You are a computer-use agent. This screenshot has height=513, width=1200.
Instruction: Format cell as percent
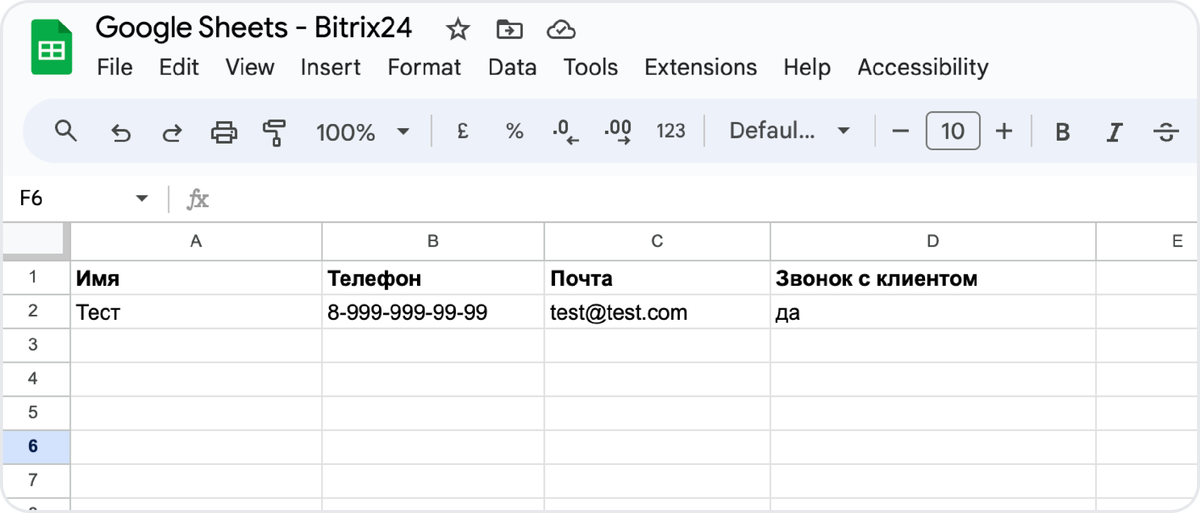[x=514, y=131]
